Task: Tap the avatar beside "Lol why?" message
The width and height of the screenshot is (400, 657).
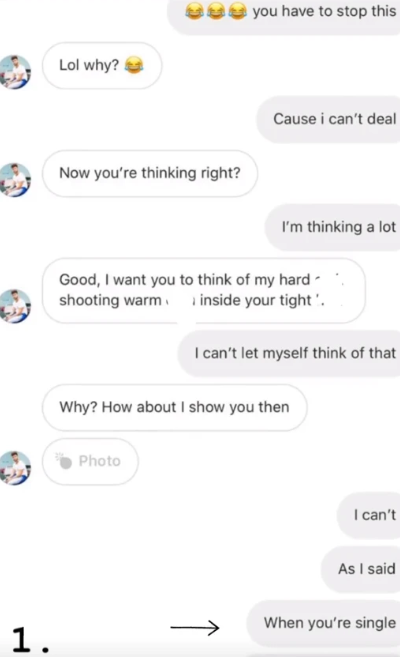Action: coord(15,72)
